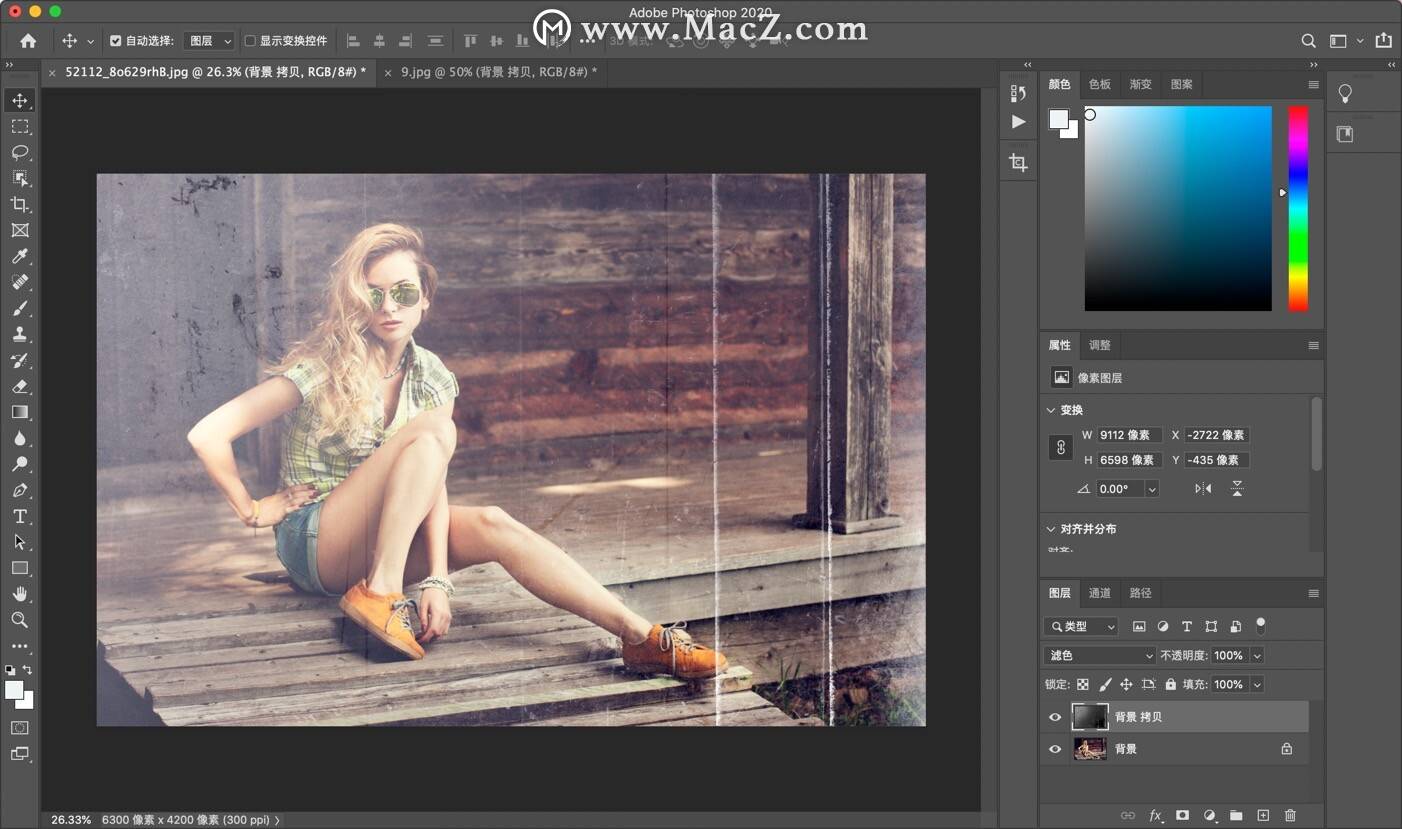Screen dimensions: 1402x829
Task: Open the Learn lightbulb panel
Action: pos(1345,94)
